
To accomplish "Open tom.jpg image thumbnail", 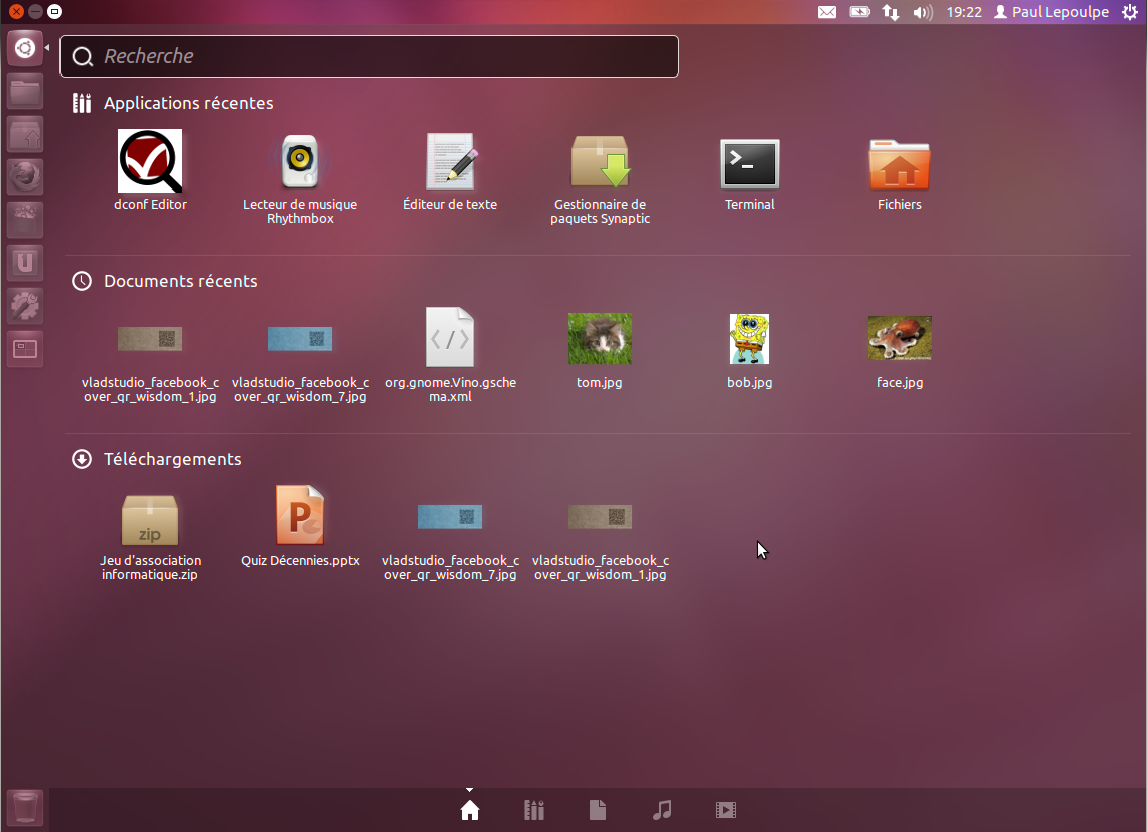I will pyautogui.click(x=600, y=340).
